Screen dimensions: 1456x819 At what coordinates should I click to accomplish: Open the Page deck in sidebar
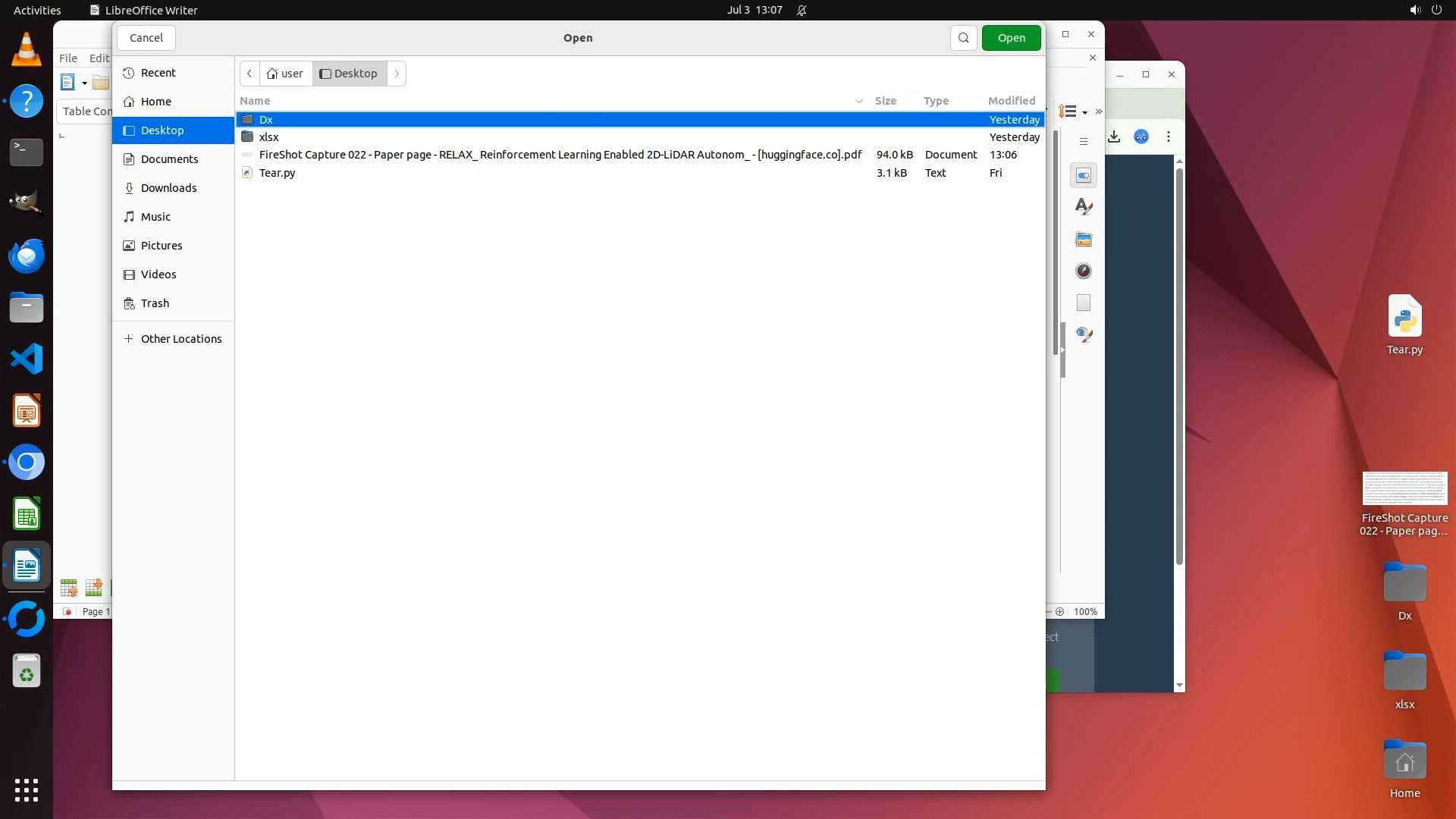[1084, 303]
